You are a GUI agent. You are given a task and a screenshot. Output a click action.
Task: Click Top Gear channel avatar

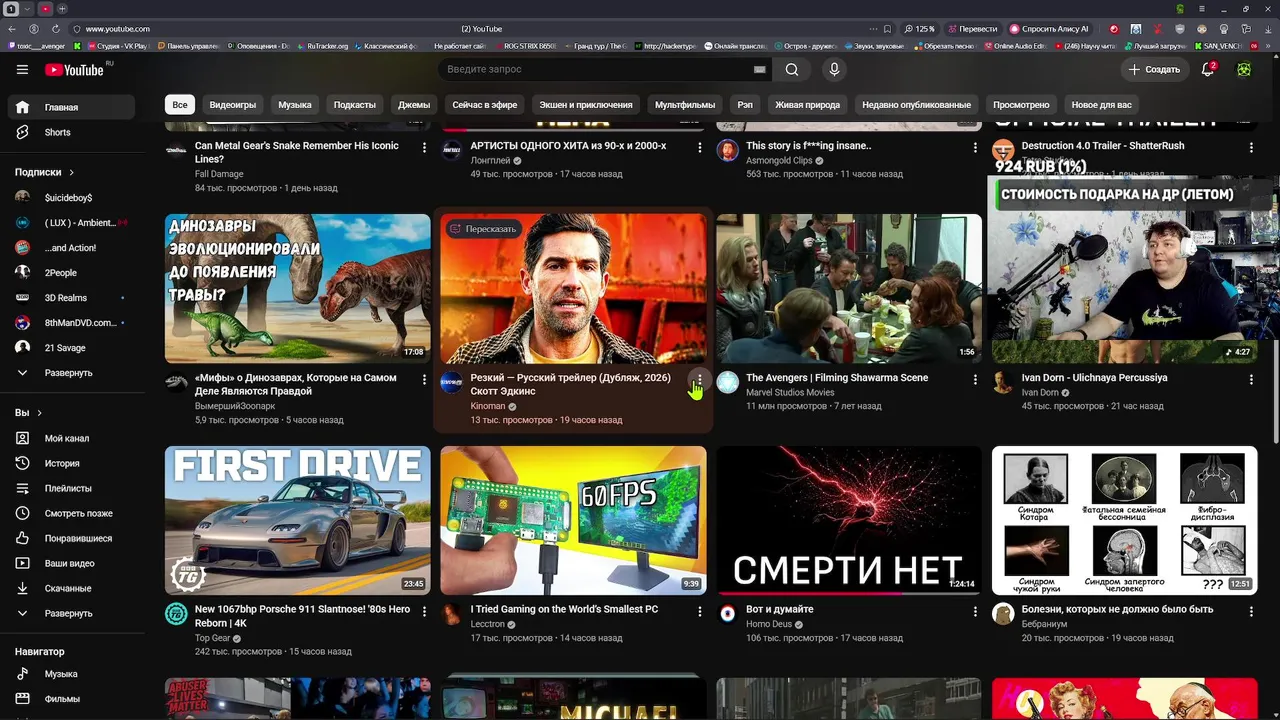(176, 614)
